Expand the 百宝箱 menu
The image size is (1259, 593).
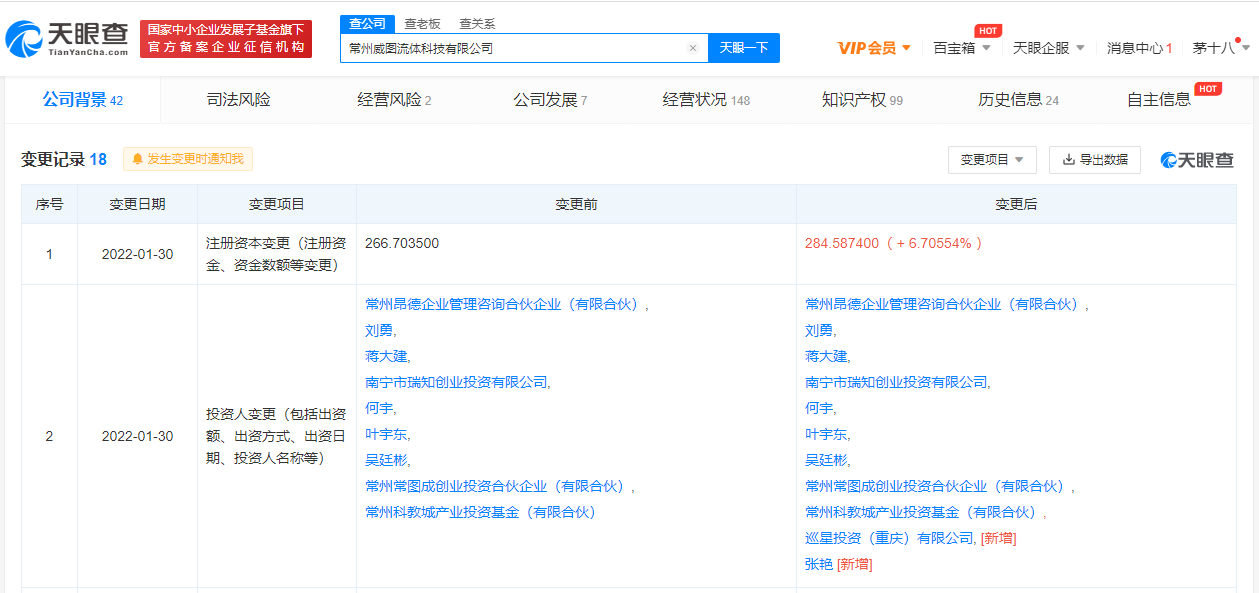(x=961, y=48)
